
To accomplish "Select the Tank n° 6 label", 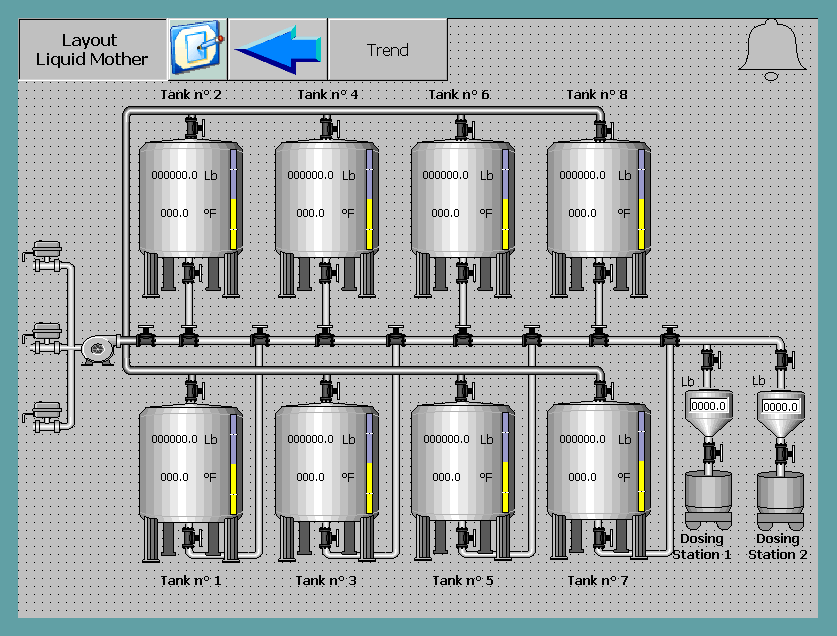I will (x=459, y=95).
